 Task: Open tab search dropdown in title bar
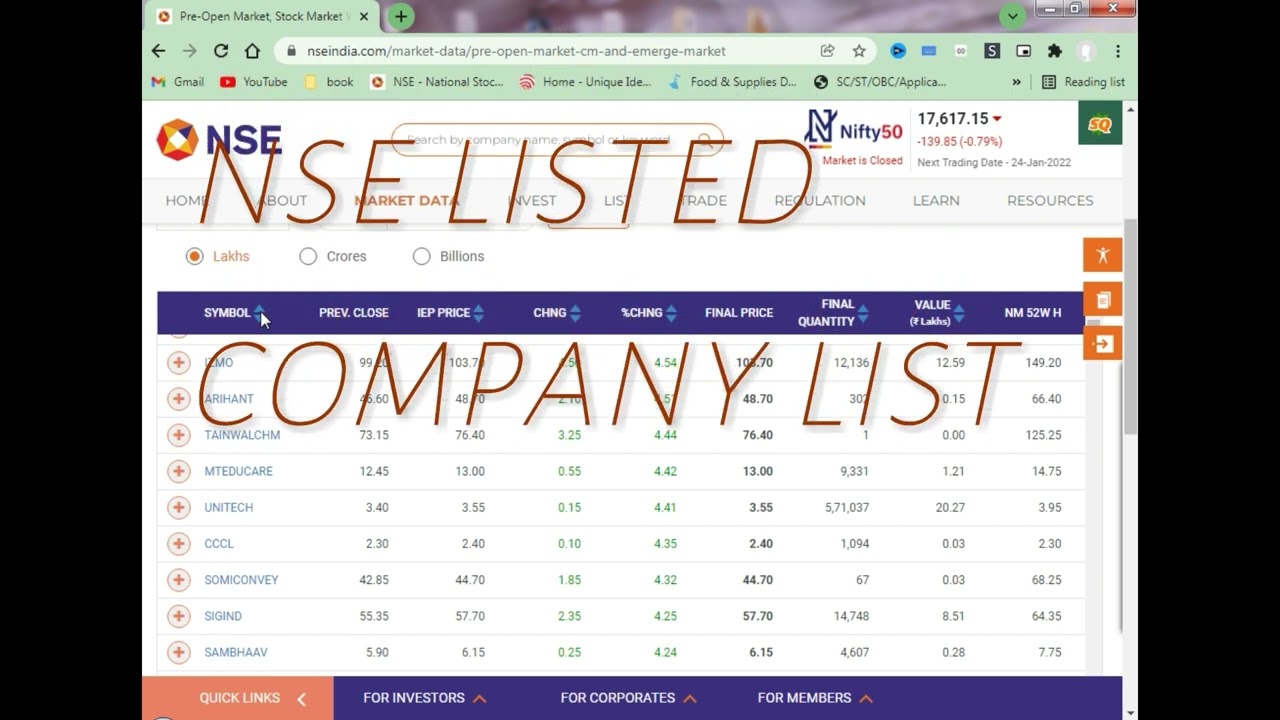1012,16
